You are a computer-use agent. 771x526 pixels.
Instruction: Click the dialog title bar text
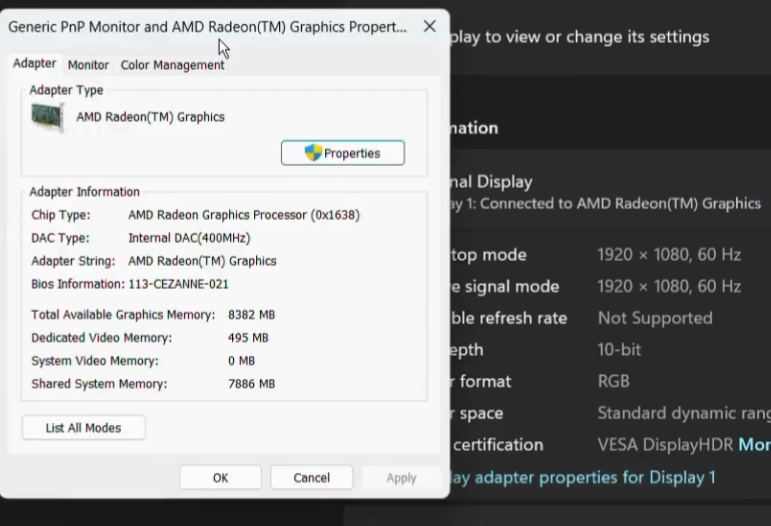click(208, 27)
